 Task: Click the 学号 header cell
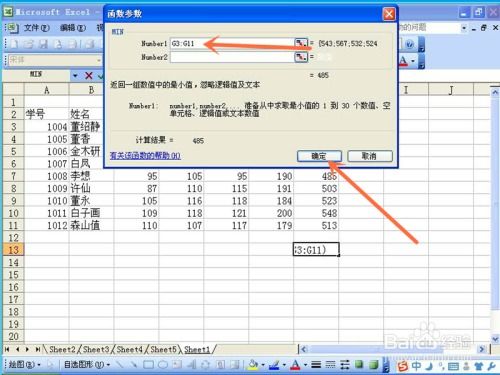[x=47, y=114]
